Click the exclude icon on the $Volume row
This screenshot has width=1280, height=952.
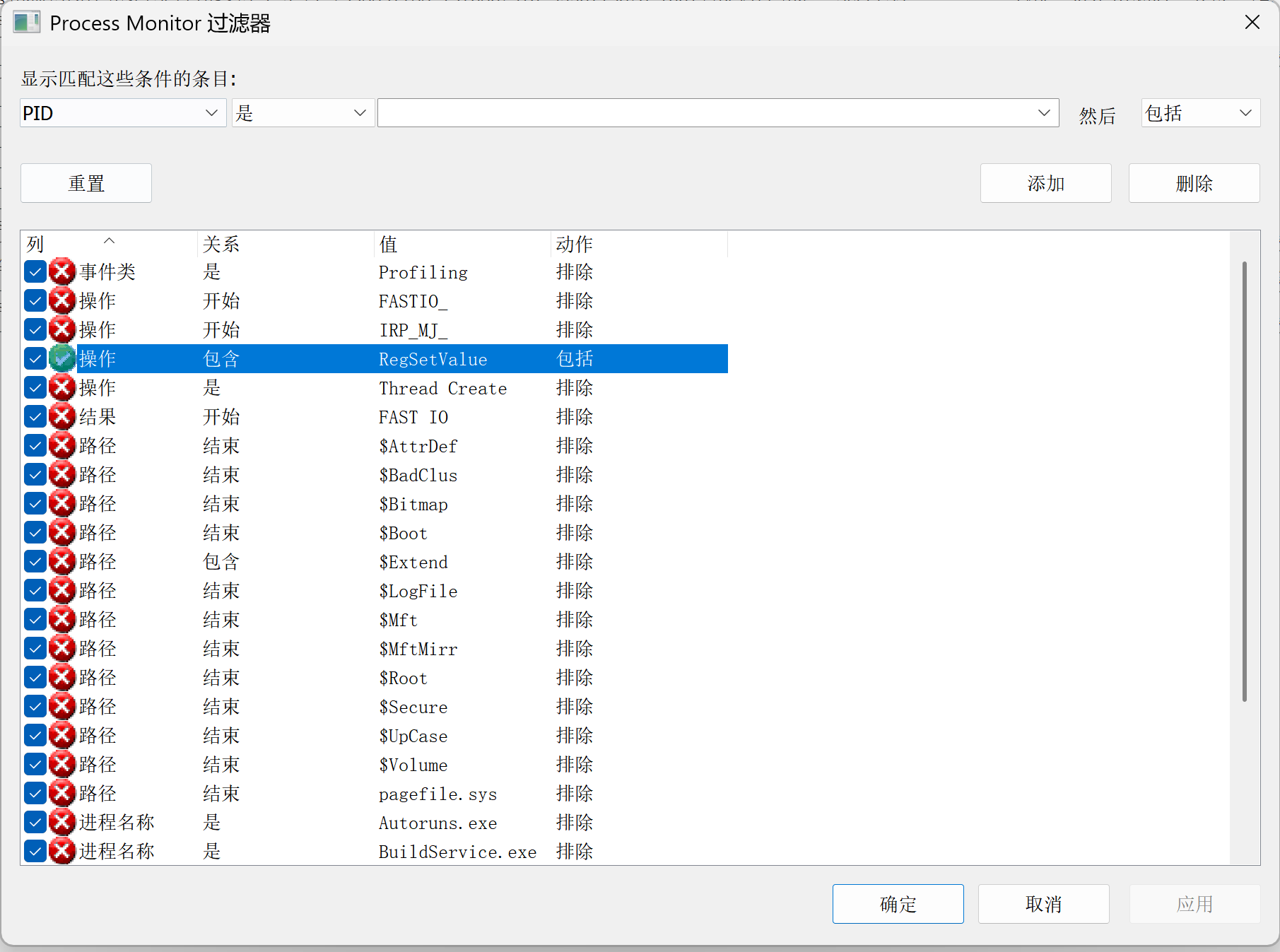[x=62, y=764]
